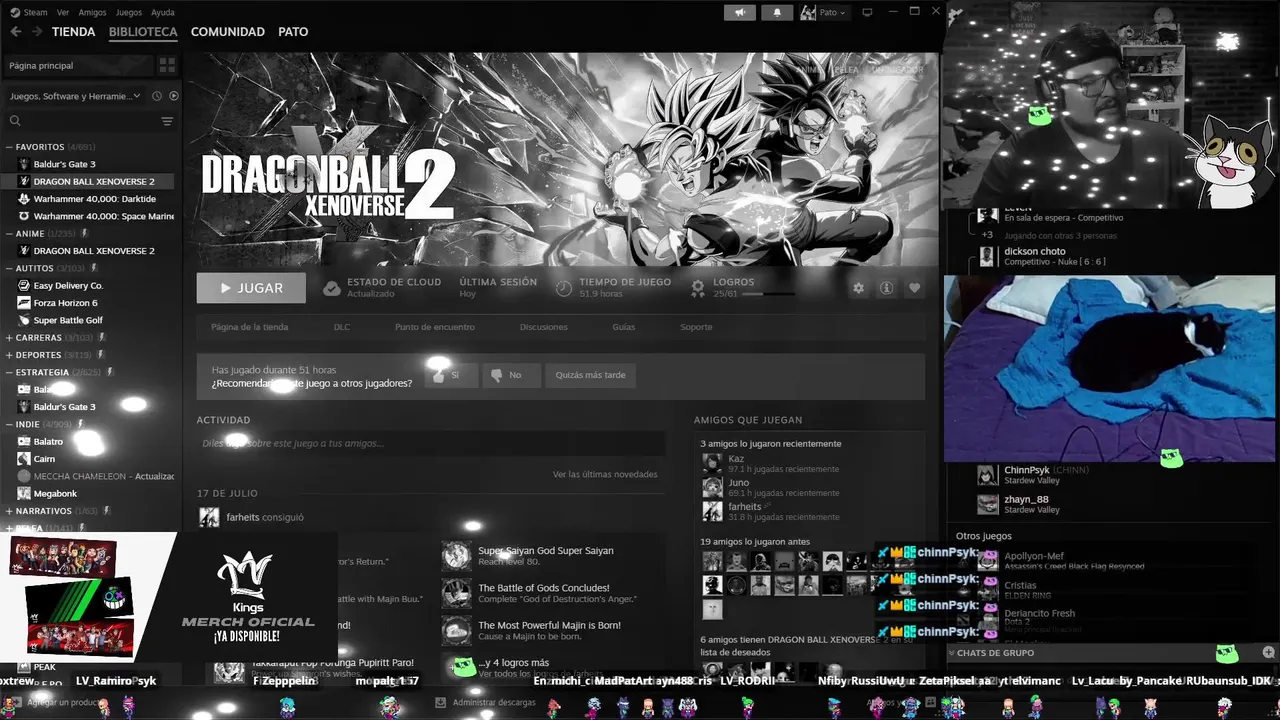Open library filter options icon

pos(167,121)
